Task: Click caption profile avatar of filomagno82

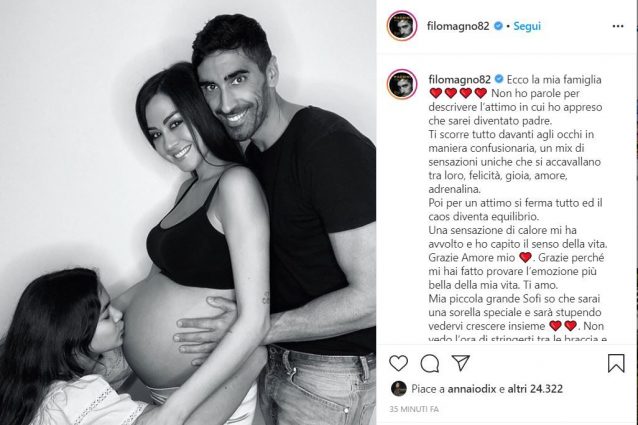Action: pos(402,85)
